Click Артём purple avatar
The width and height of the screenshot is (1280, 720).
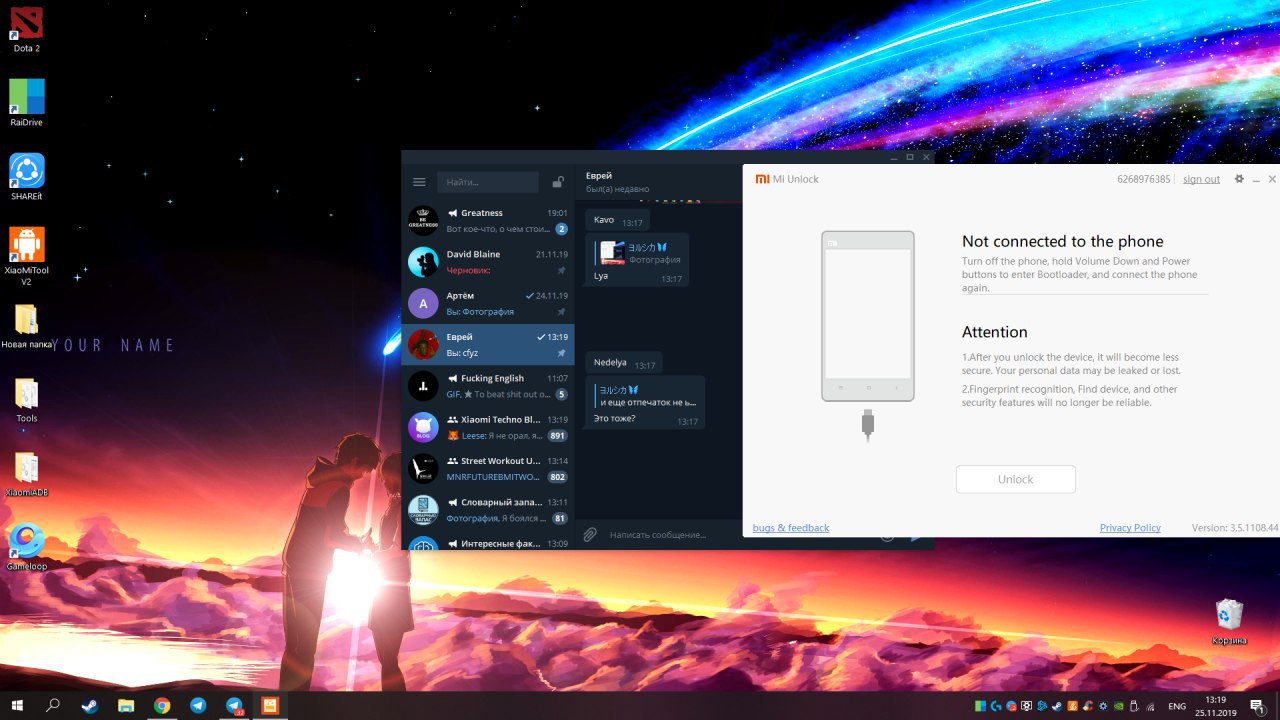(x=423, y=303)
